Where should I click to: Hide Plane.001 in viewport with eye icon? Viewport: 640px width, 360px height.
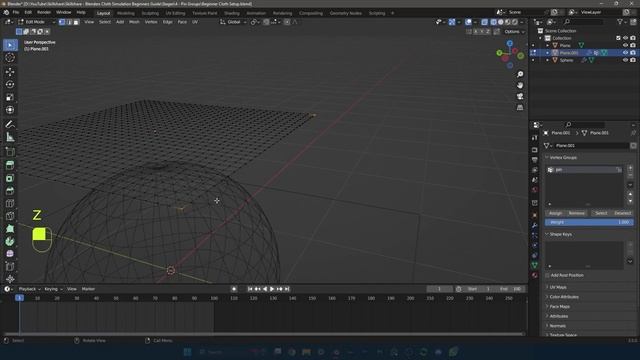tap(625, 53)
